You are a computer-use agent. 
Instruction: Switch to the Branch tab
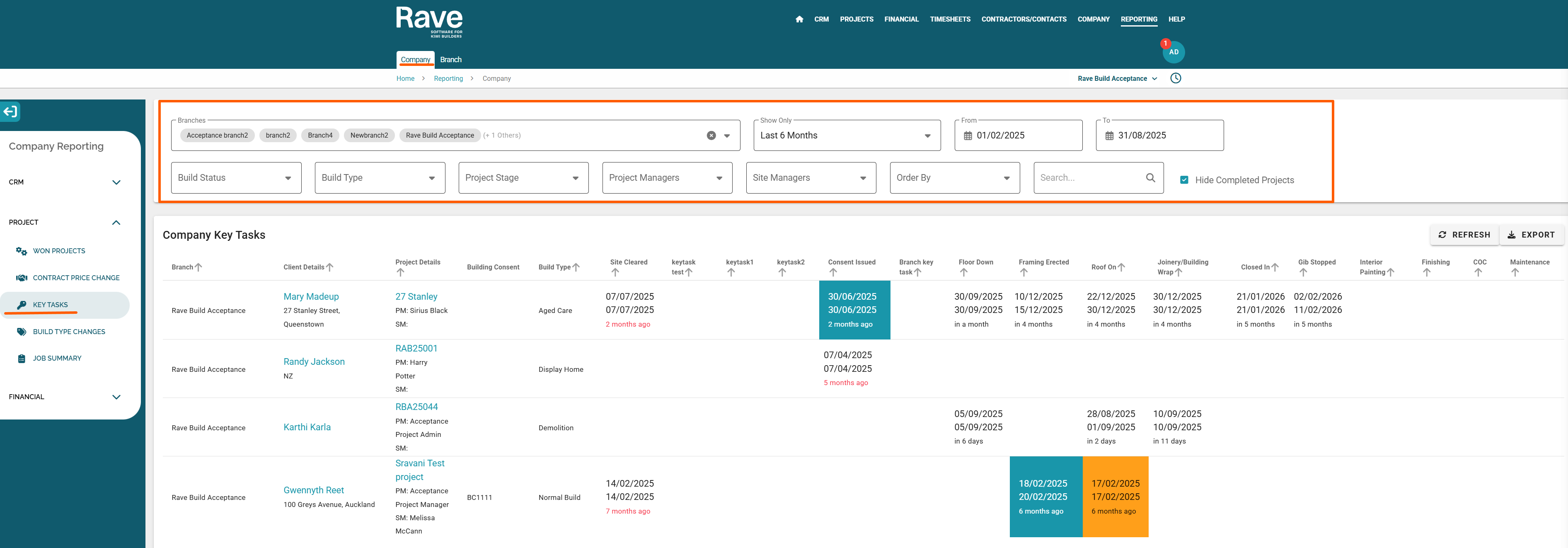(450, 60)
